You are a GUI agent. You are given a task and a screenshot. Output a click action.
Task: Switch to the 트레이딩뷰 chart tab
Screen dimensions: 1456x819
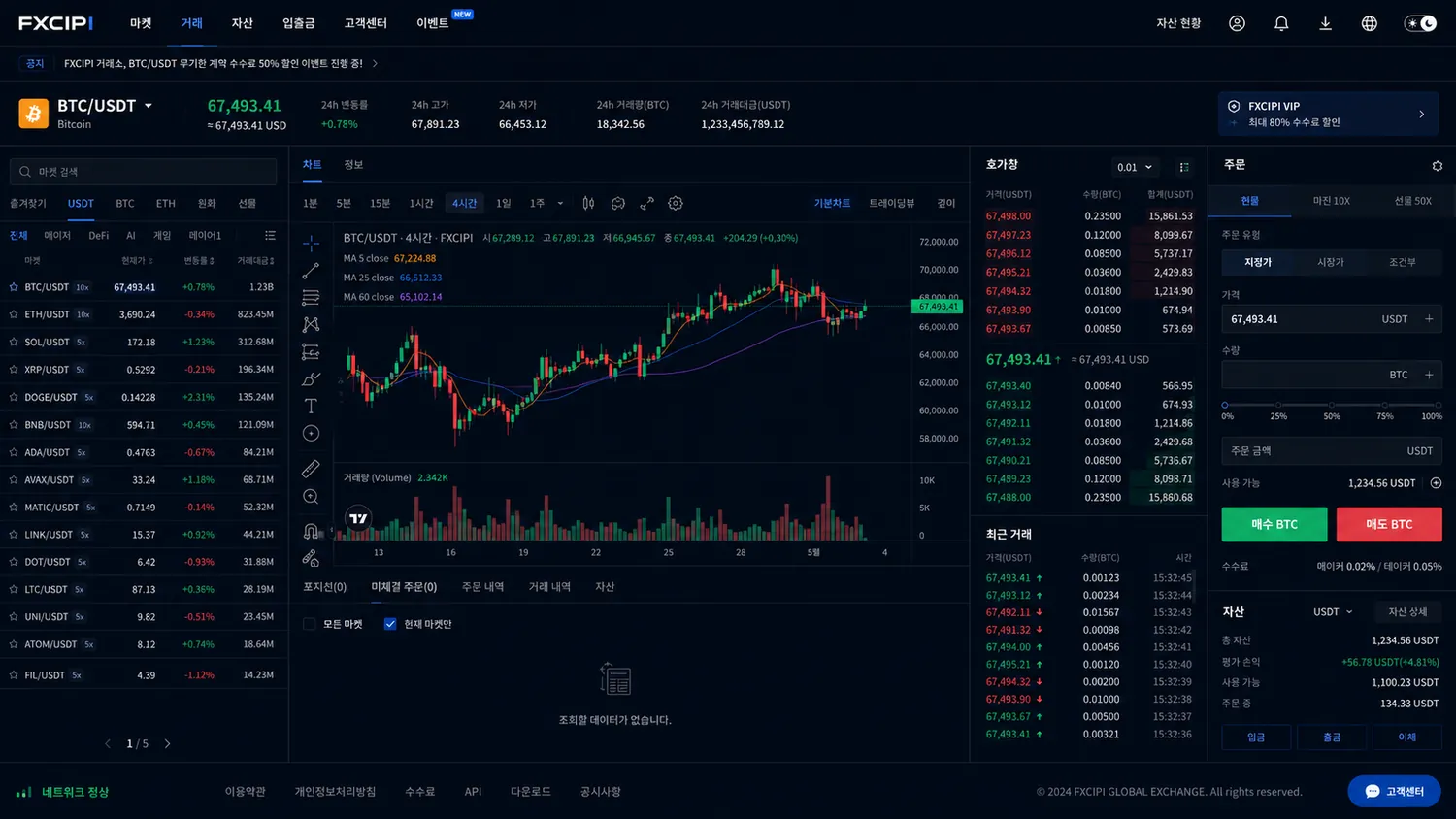tap(891, 204)
